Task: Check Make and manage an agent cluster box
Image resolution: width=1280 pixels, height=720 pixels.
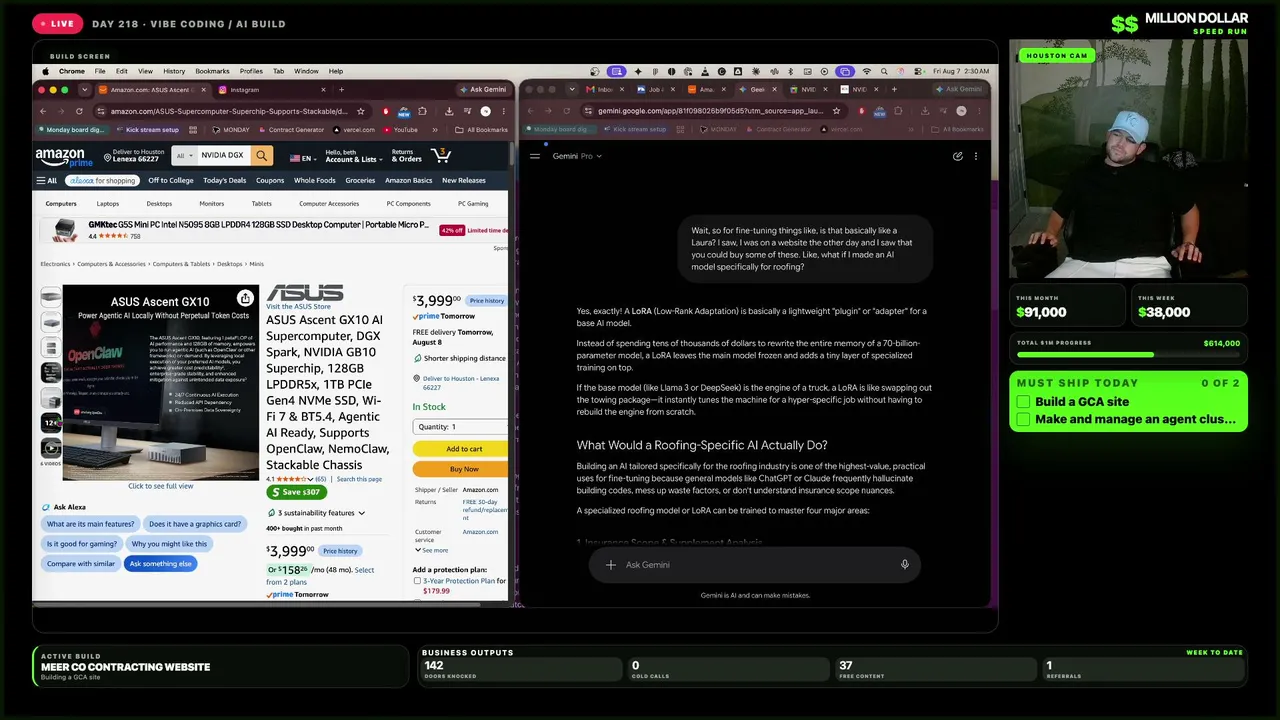Action: (x=1023, y=419)
